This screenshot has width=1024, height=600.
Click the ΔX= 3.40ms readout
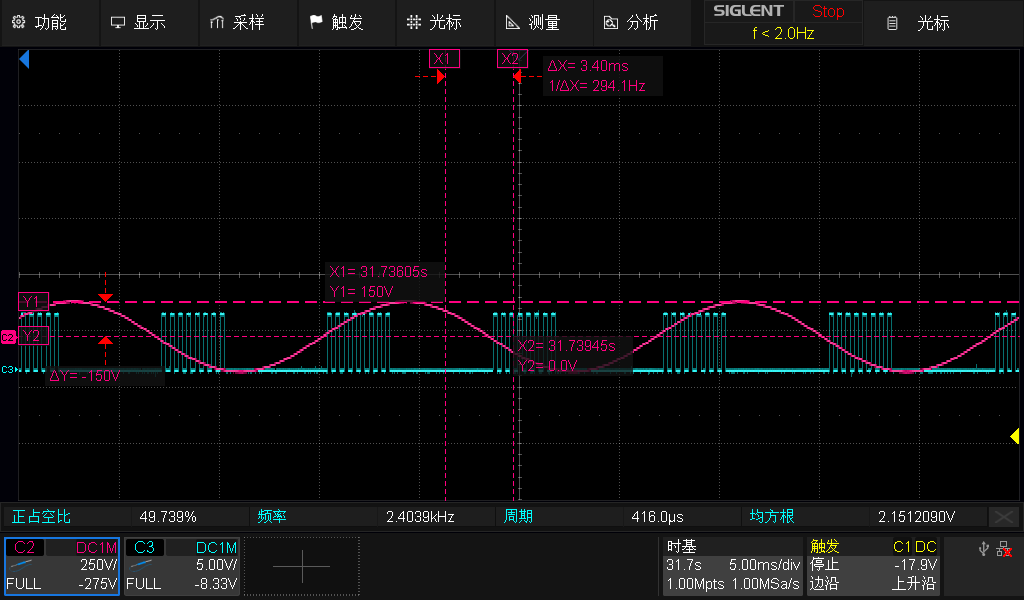pos(588,66)
